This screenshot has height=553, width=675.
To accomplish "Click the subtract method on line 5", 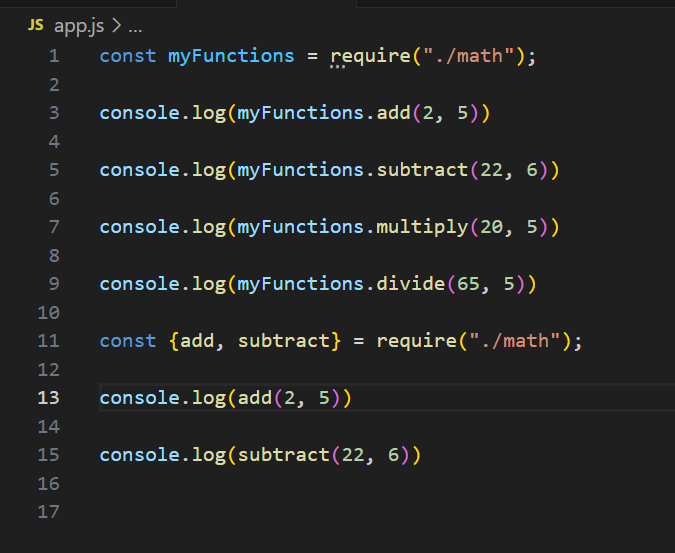I will point(422,170).
